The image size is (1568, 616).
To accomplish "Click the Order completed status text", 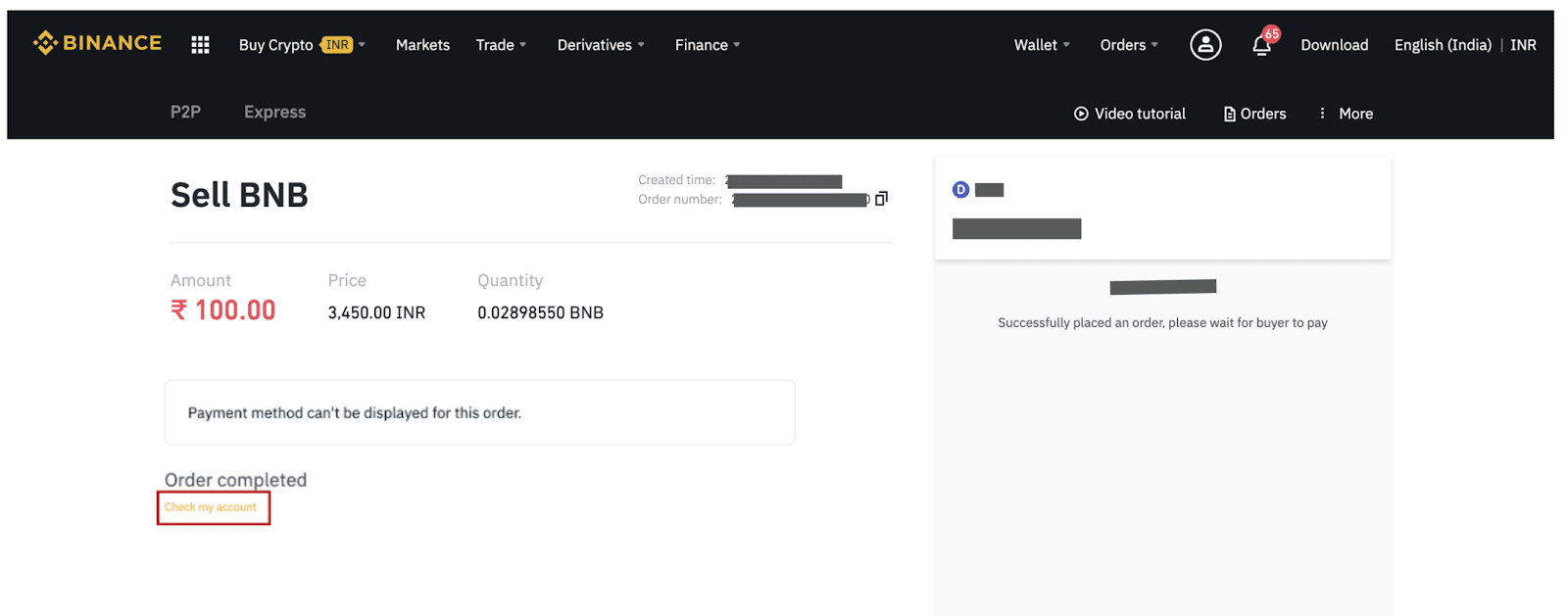I will click(235, 480).
